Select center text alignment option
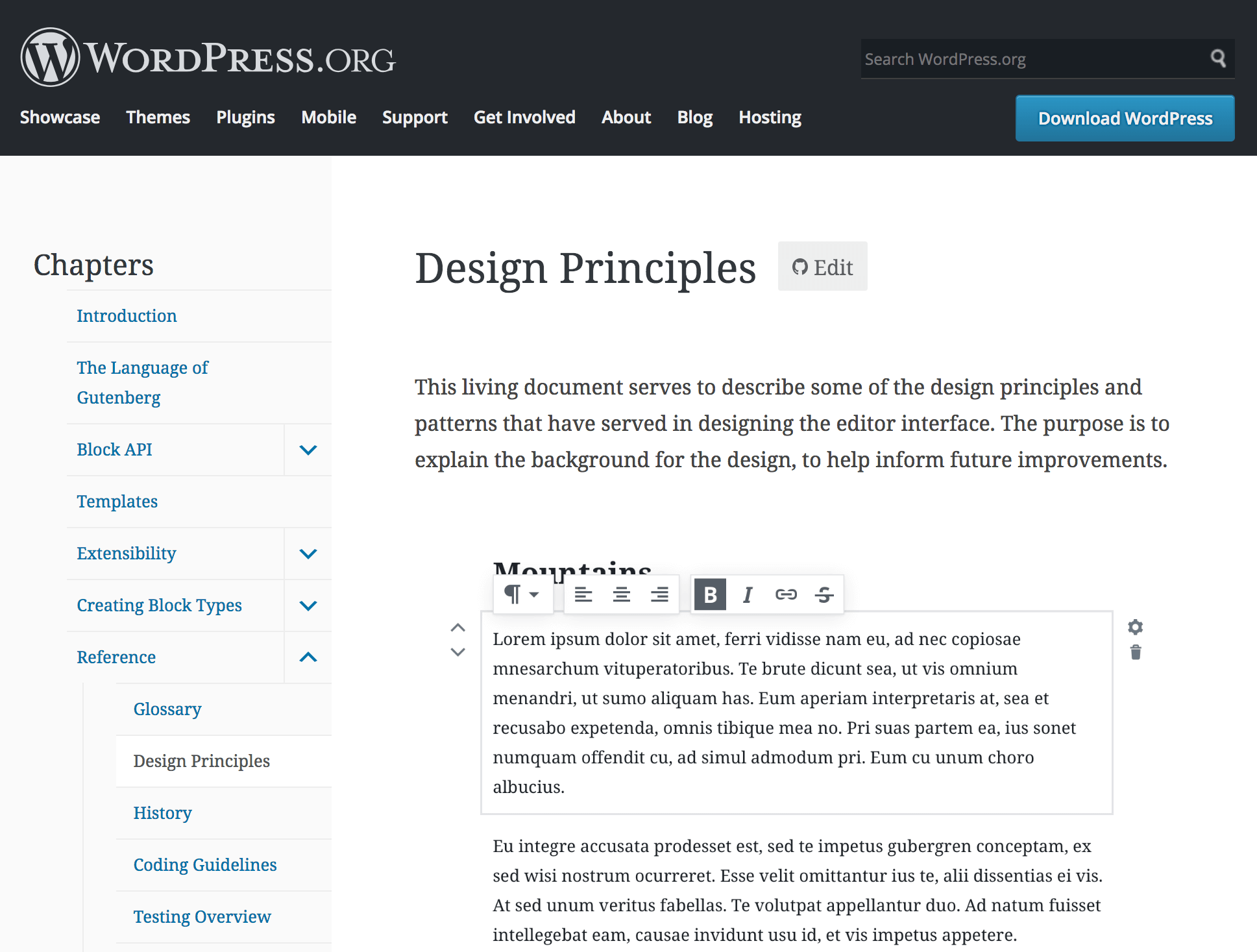Image resolution: width=1257 pixels, height=952 pixels. tap(621, 594)
